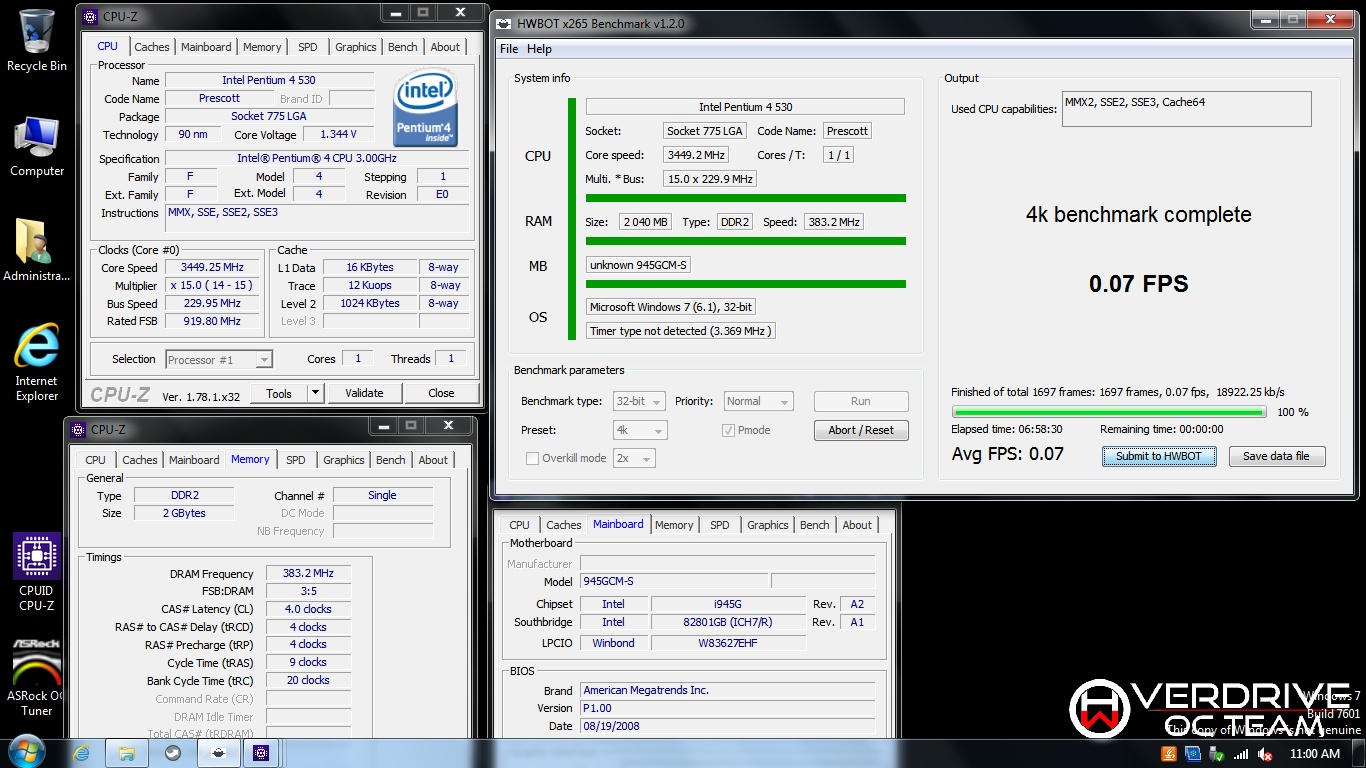Enable the Overkill mode checkbox

coord(532,458)
